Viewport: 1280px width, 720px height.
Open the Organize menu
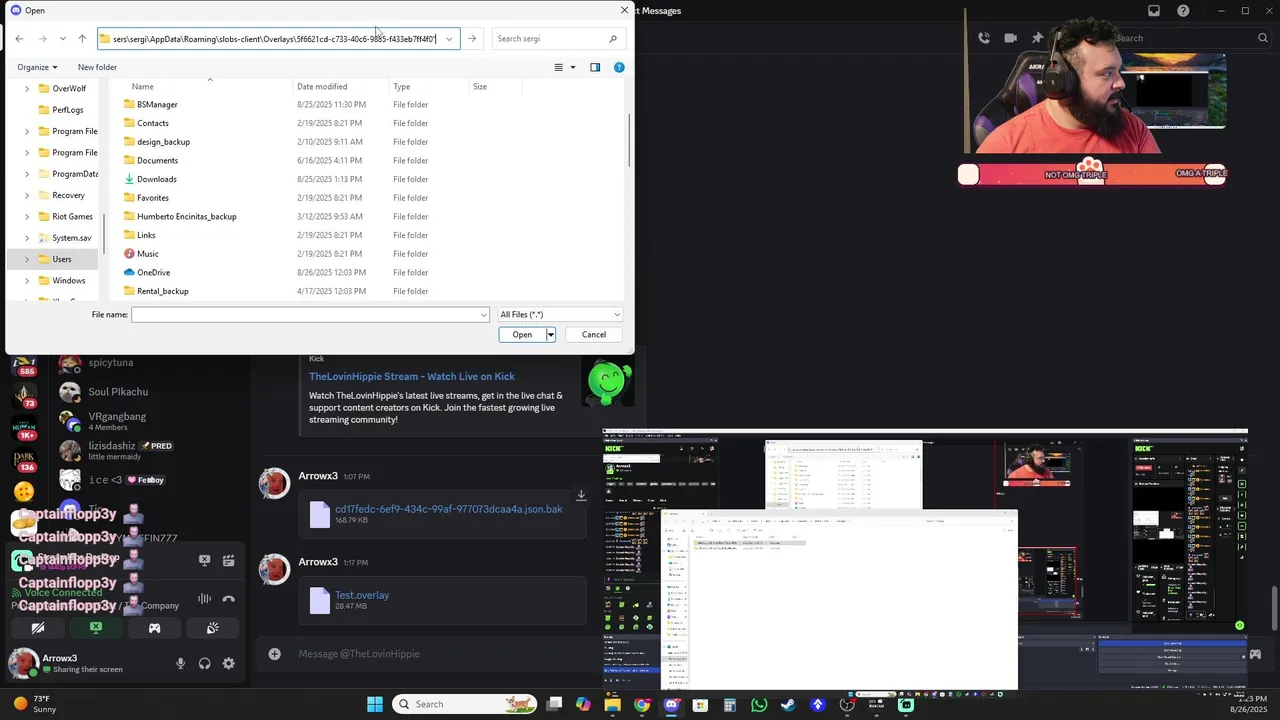point(37,67)
